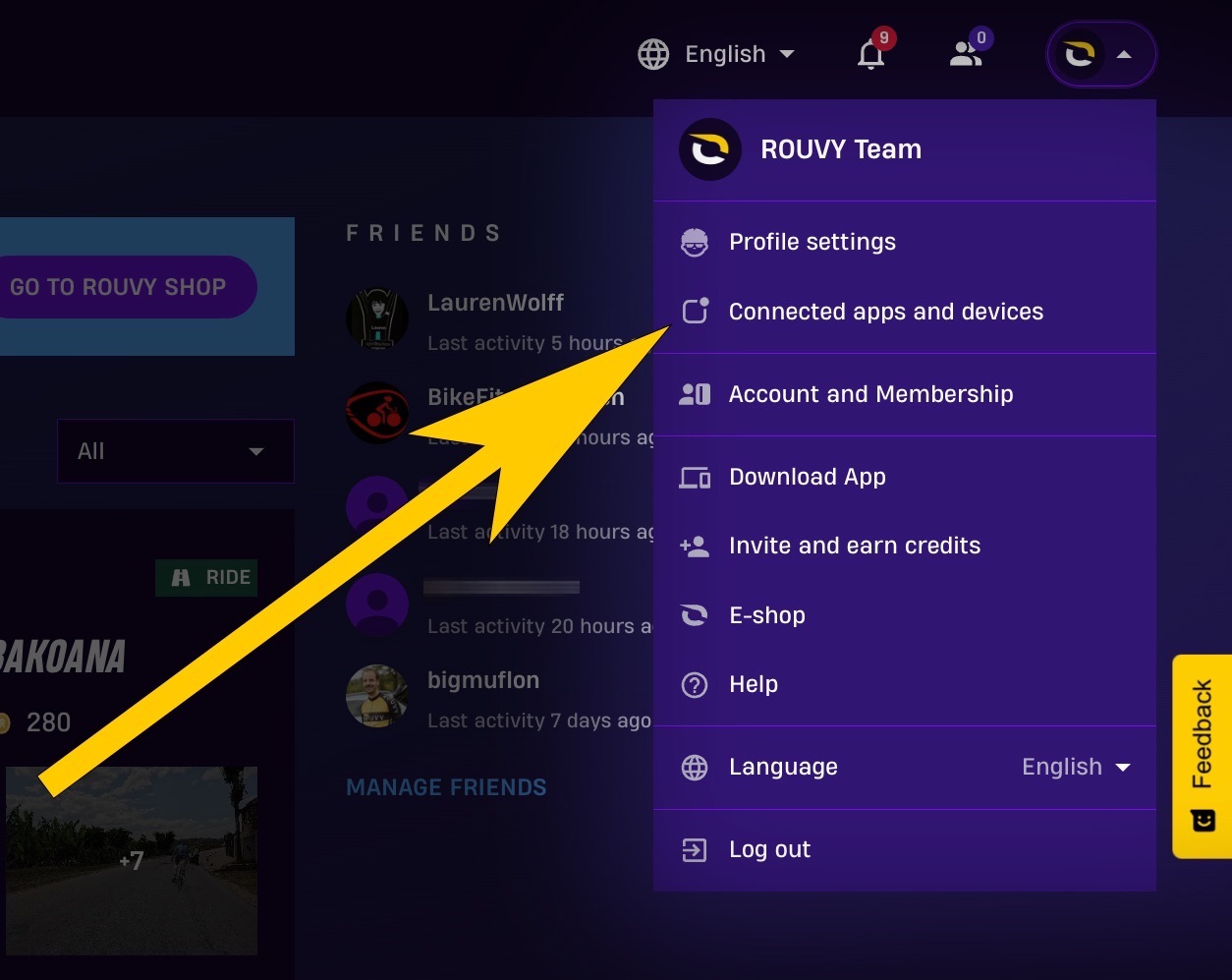1232x980 pixels.
Task: Open ROUVY Team profile name
Action: point(841,149)
